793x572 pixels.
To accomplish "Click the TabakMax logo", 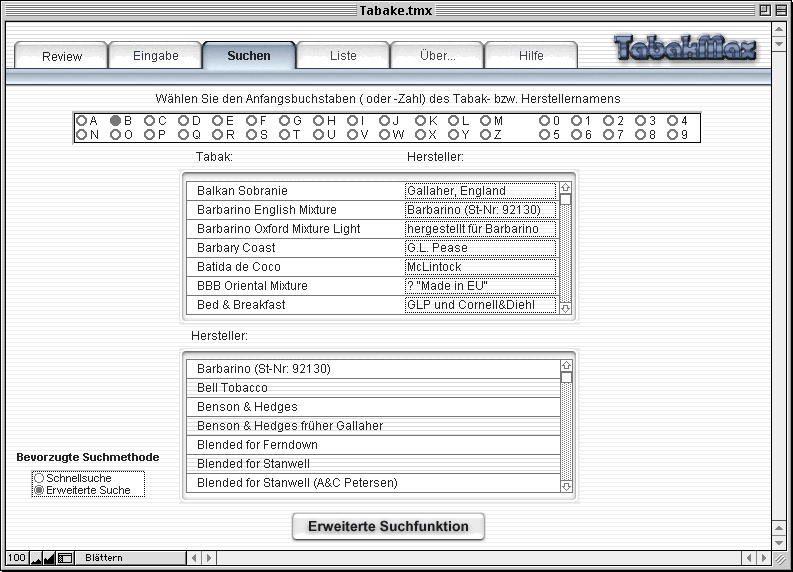I will (685, 49).
